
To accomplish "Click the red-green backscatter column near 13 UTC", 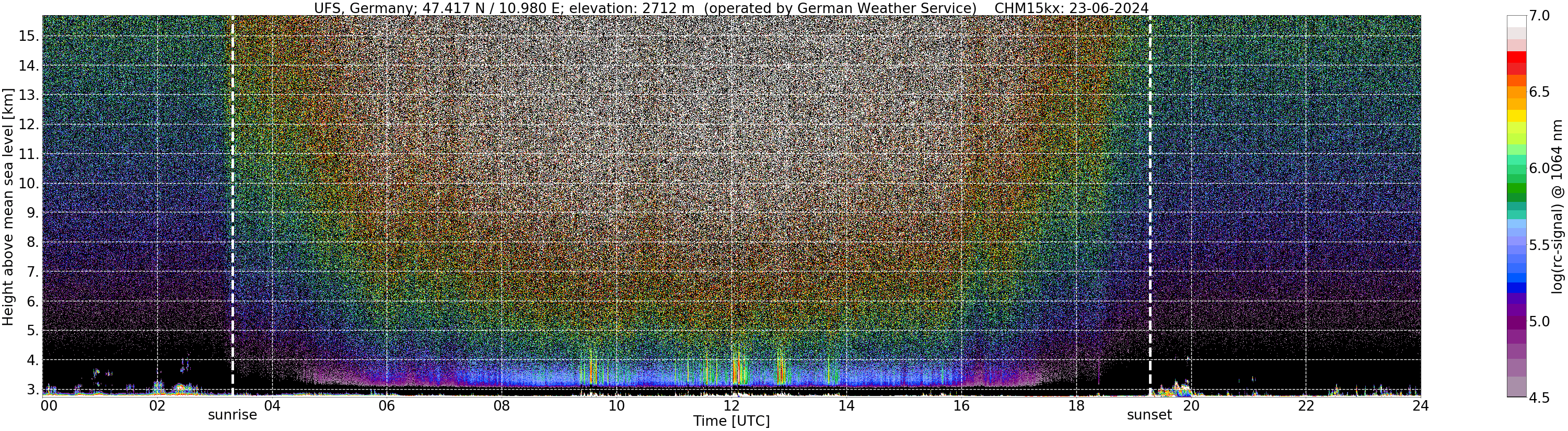I will (781, 370).
